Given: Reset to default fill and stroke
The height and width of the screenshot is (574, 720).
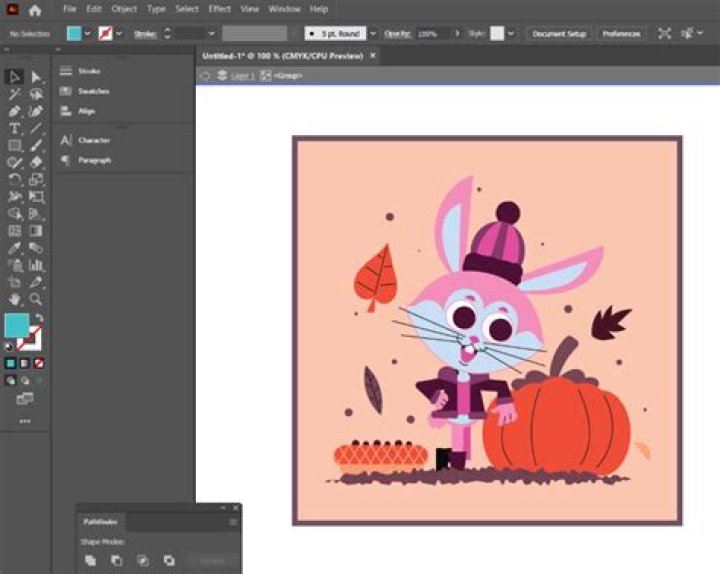Looking at the screenshot, I should [8, 346].
